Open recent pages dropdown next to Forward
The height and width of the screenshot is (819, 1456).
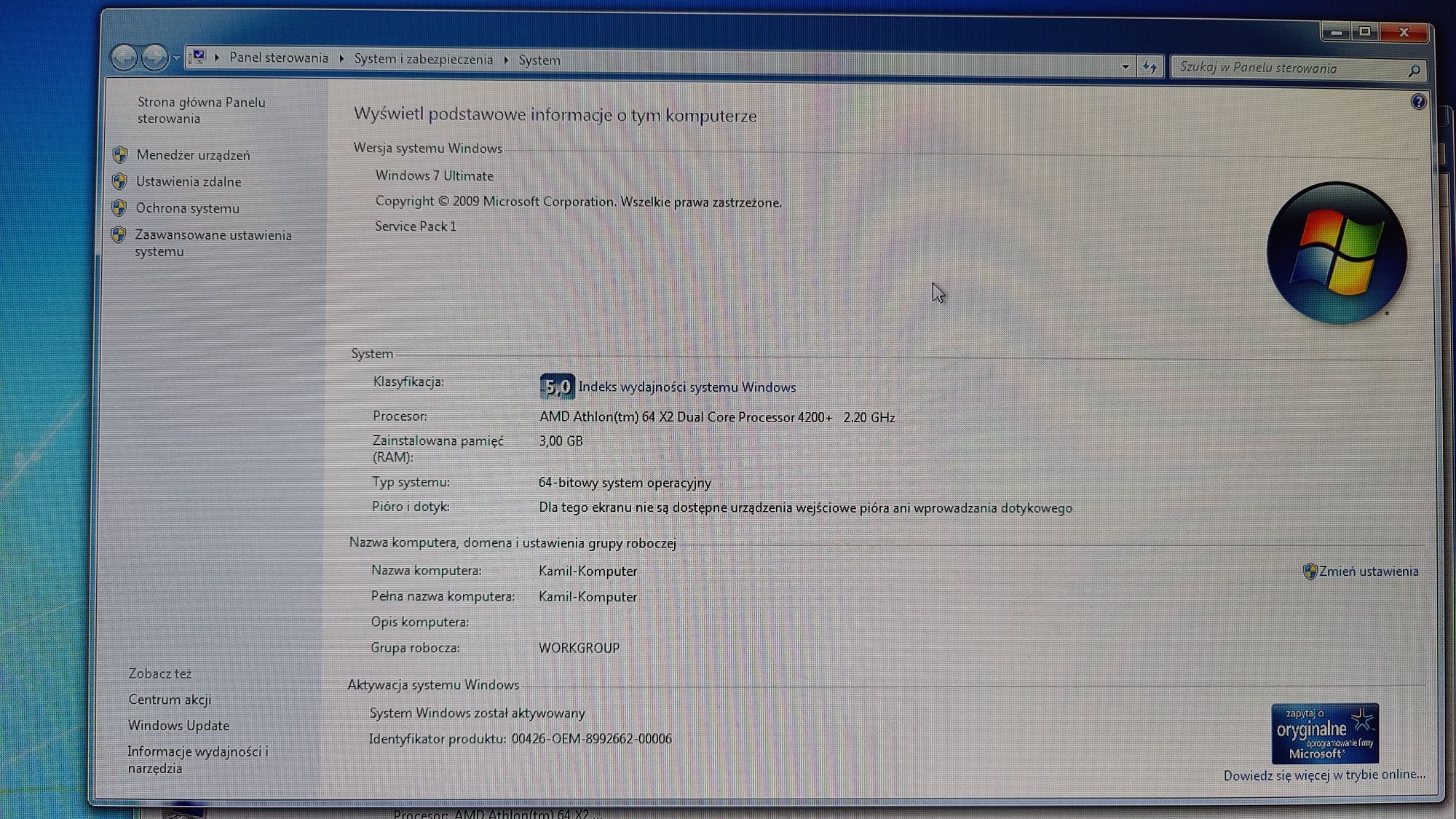(176, 58)
